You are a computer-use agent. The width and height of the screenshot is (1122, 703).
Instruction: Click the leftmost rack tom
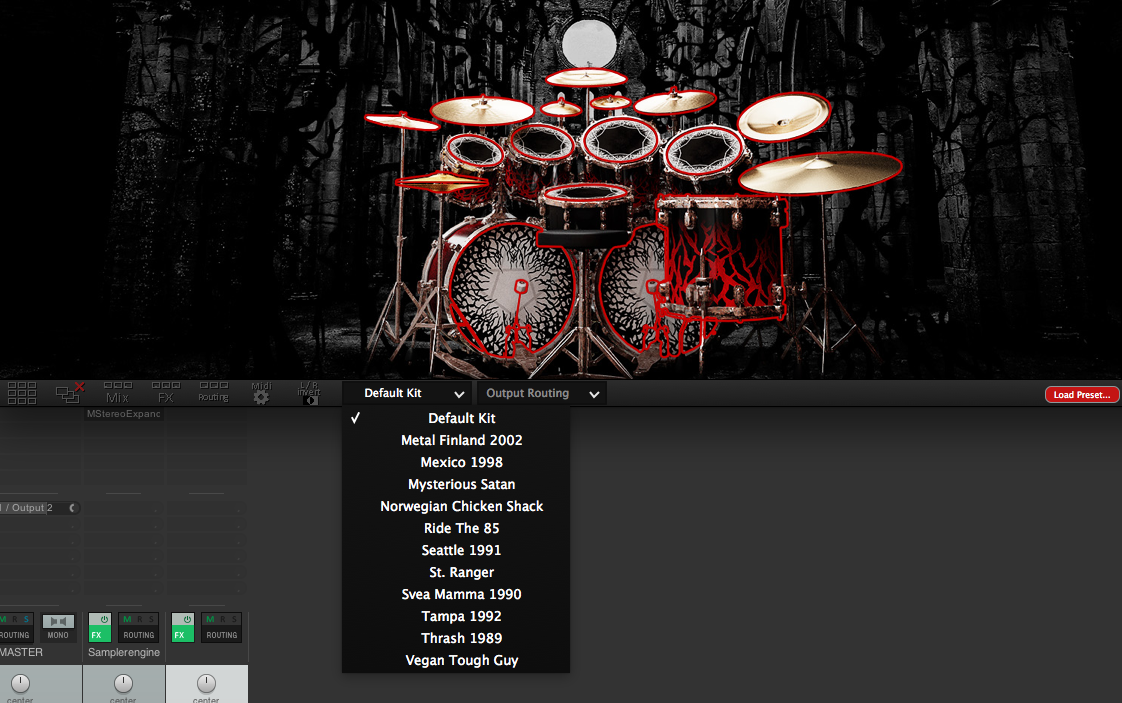click(474, 152)
